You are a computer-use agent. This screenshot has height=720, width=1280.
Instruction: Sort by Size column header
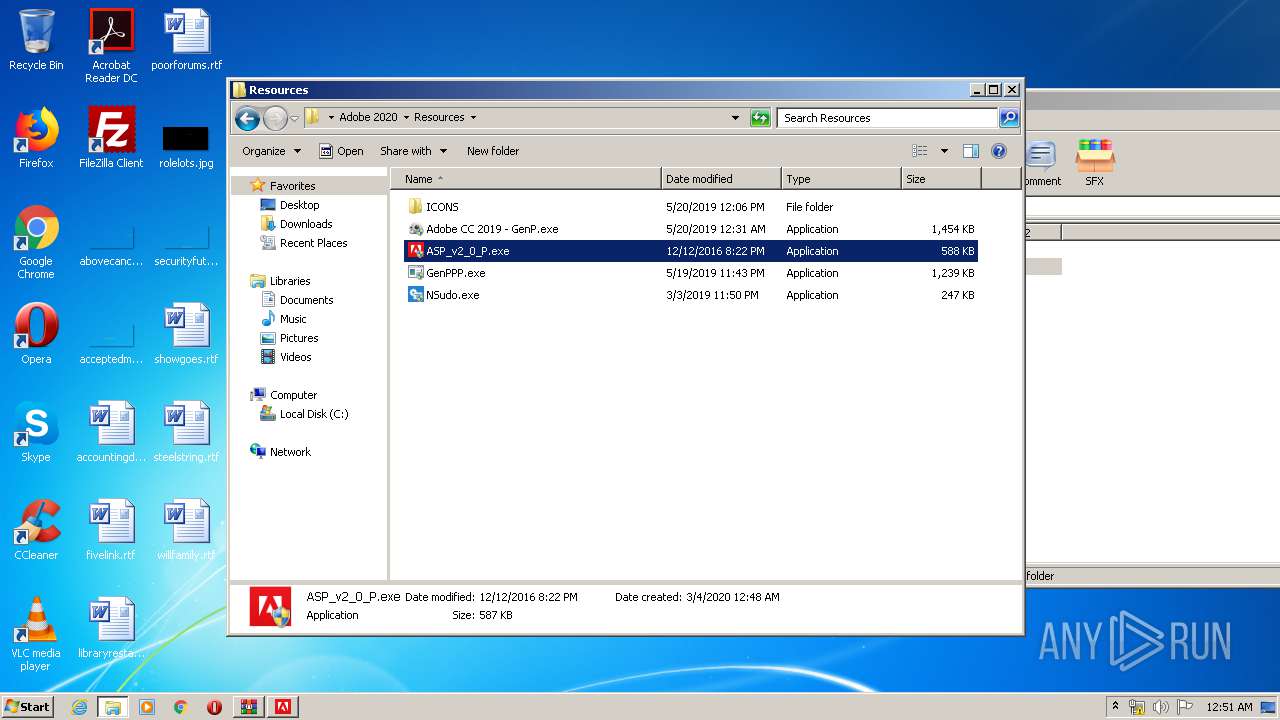click(941, 179)
